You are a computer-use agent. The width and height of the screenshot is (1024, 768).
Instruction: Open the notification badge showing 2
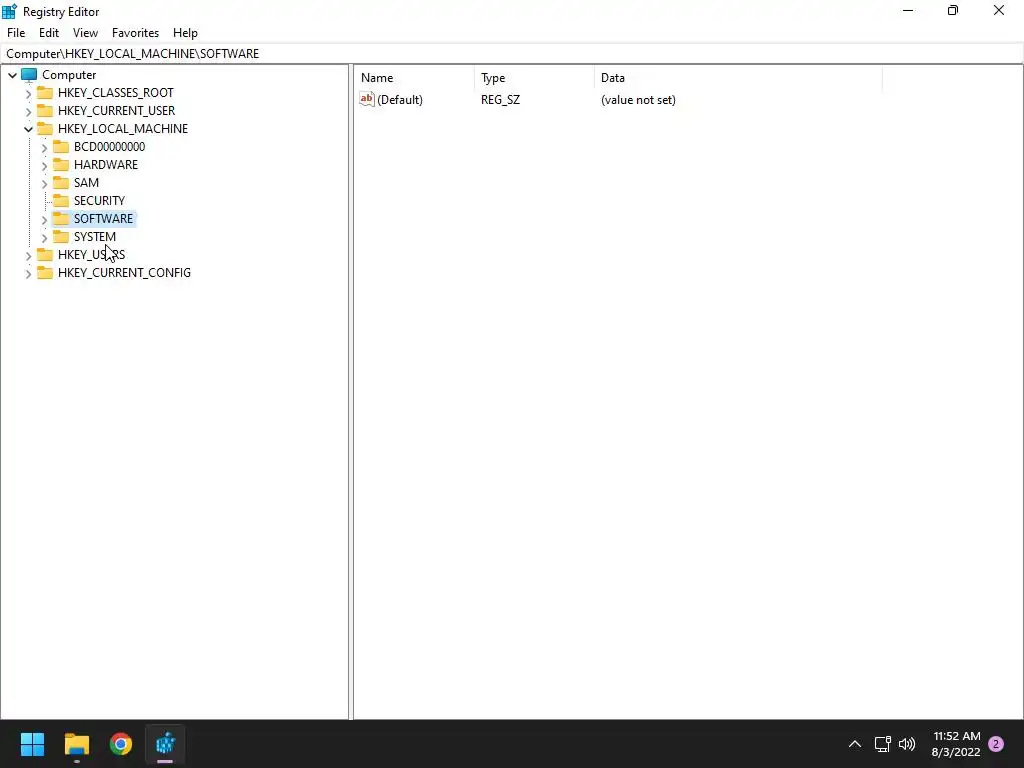click(x=996, y=744)
